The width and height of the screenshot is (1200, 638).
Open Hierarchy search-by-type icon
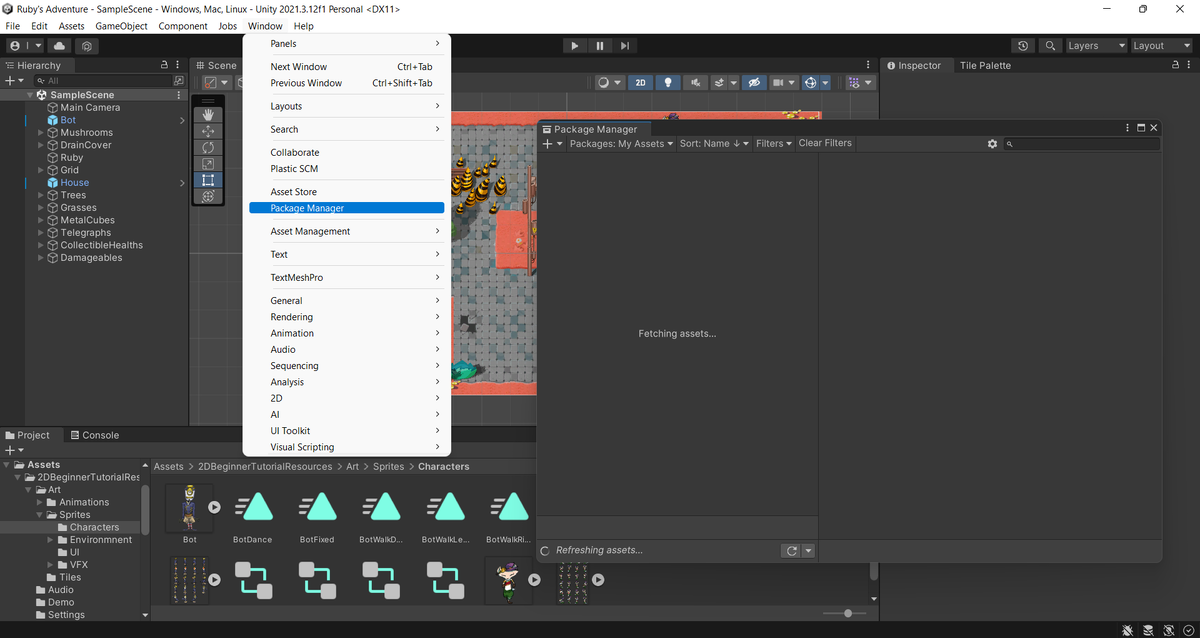(179, 81)
